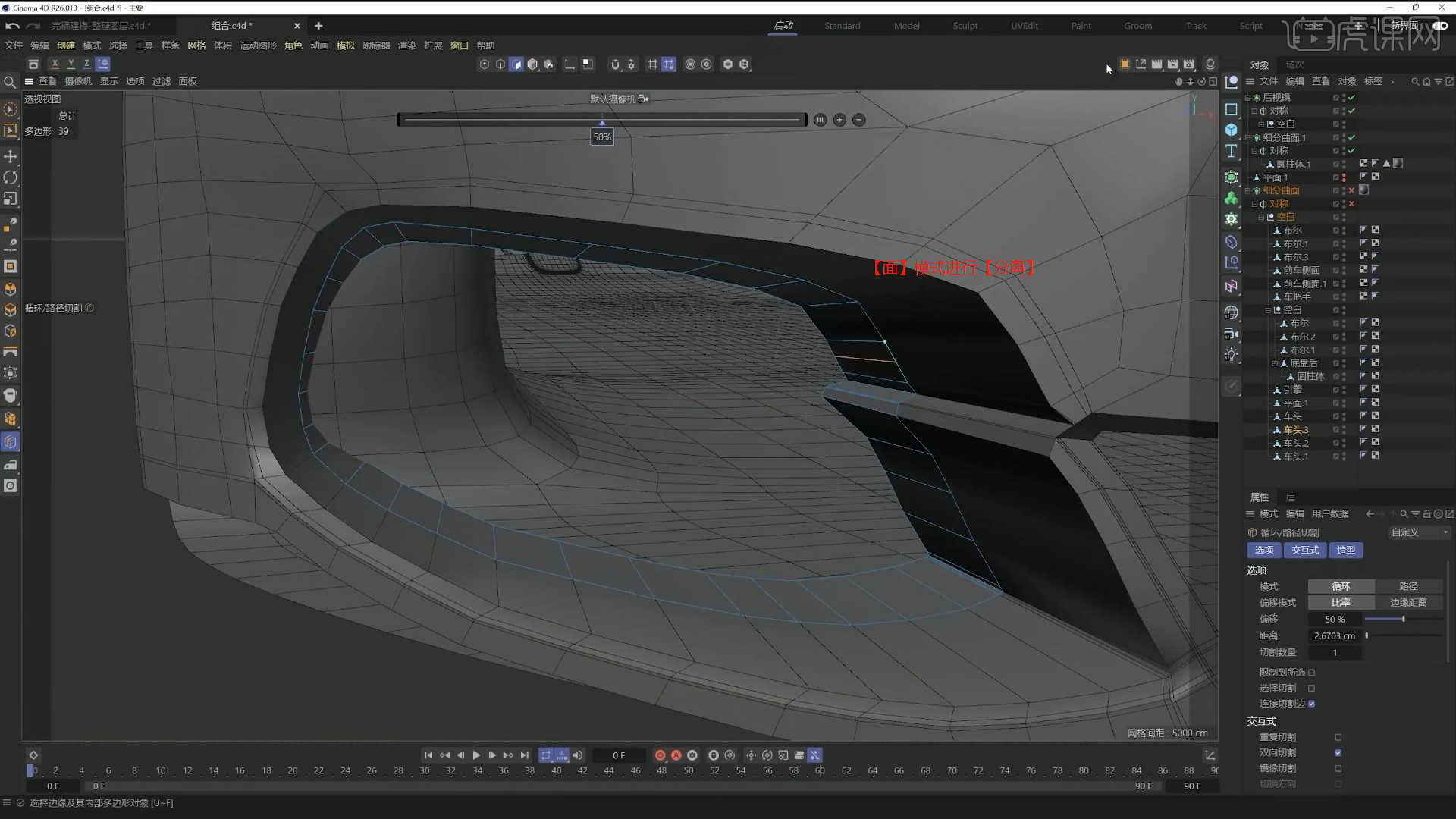Jump to the animation start
Screen dimensions: 1456x819
click(428, 755)
